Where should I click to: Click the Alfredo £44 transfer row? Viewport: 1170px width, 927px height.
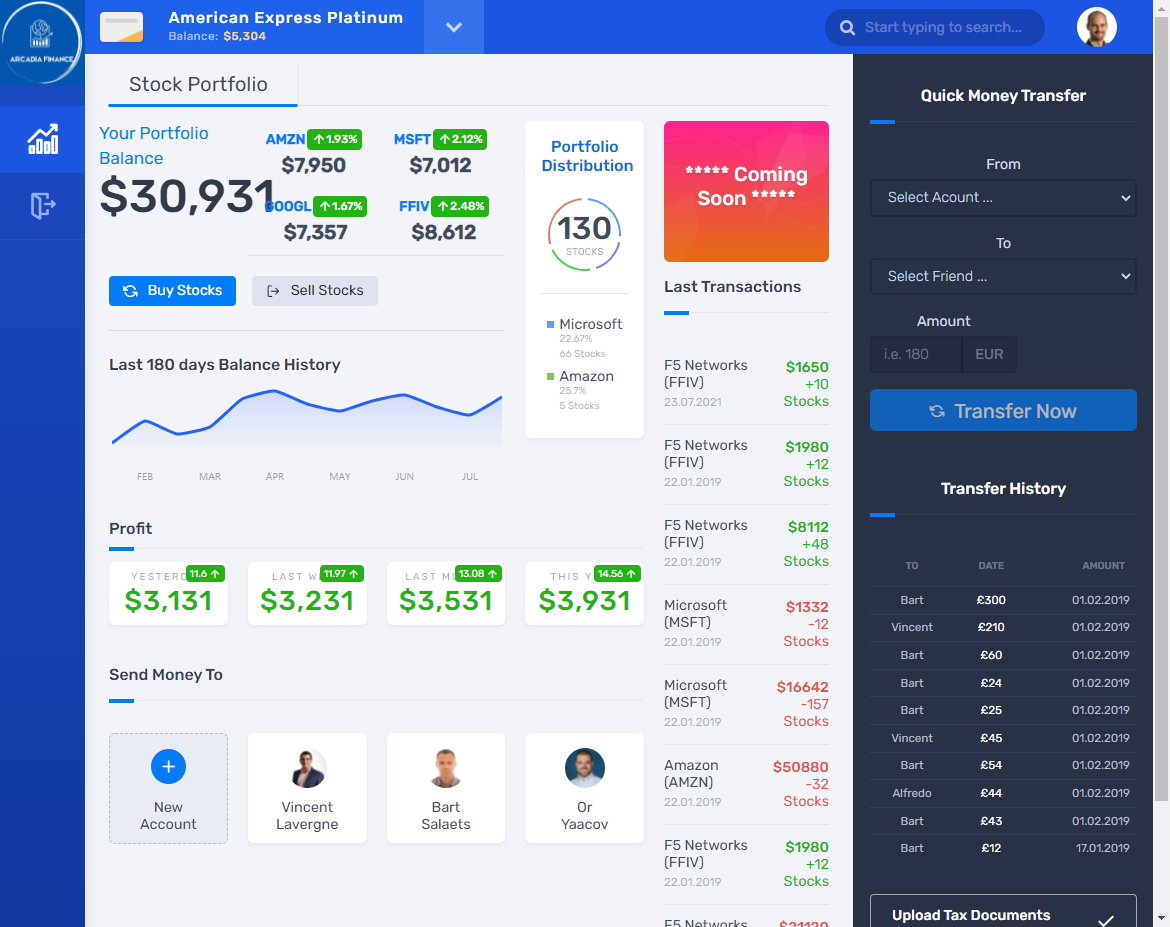tap(1003, 793)
